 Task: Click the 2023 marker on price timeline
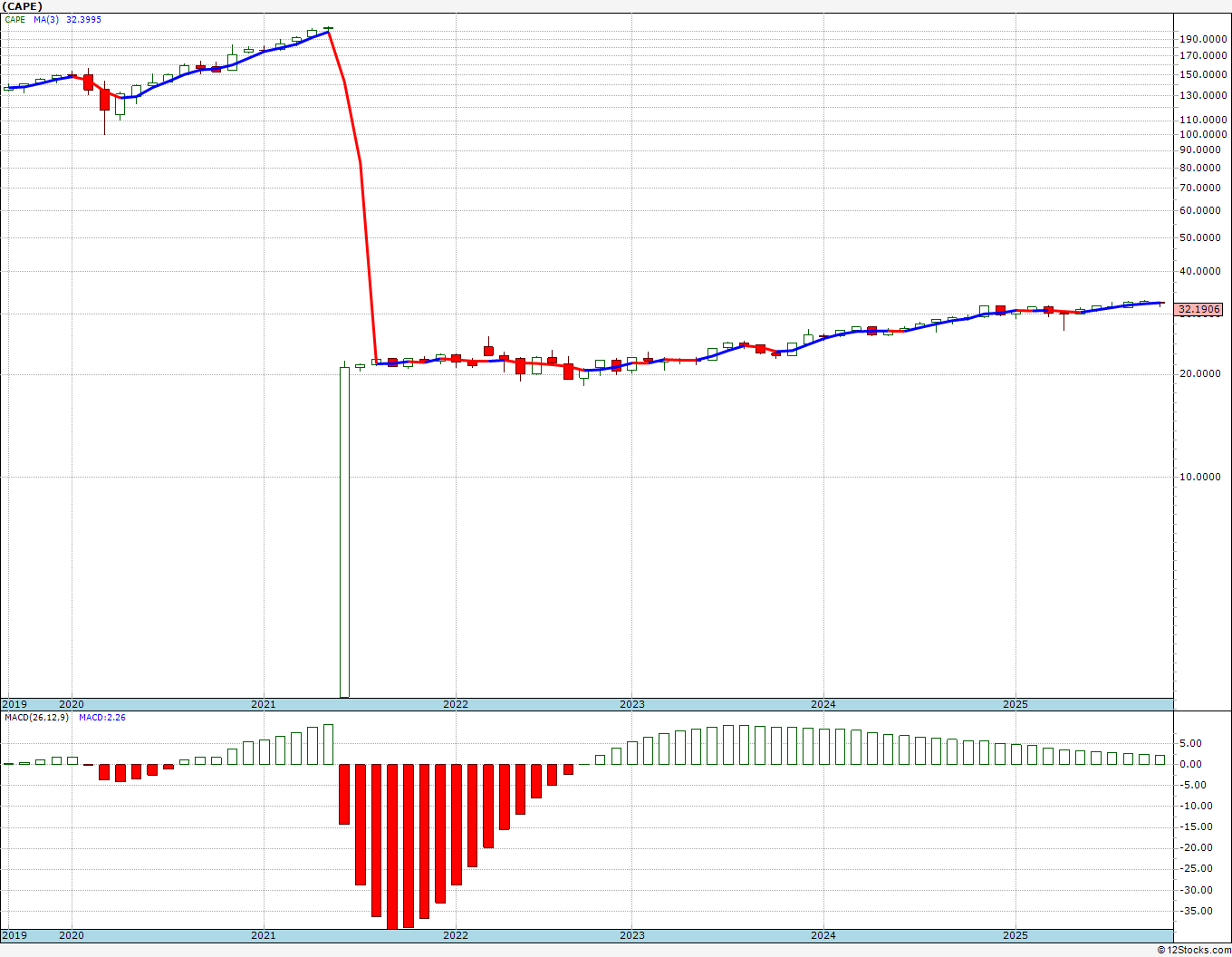[632, 704]
